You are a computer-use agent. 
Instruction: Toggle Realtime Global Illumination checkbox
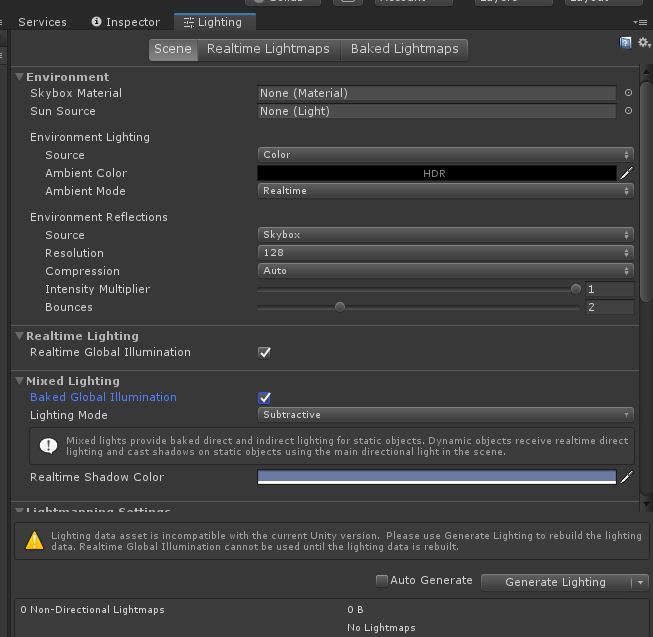click(264, 353)
